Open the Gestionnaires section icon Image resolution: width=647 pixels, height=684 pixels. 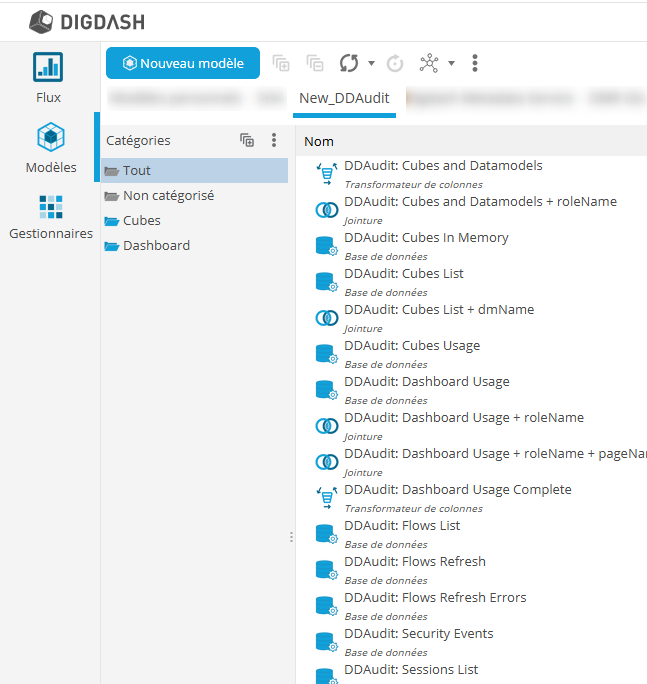pyautogui.click(x=51, y=207)
